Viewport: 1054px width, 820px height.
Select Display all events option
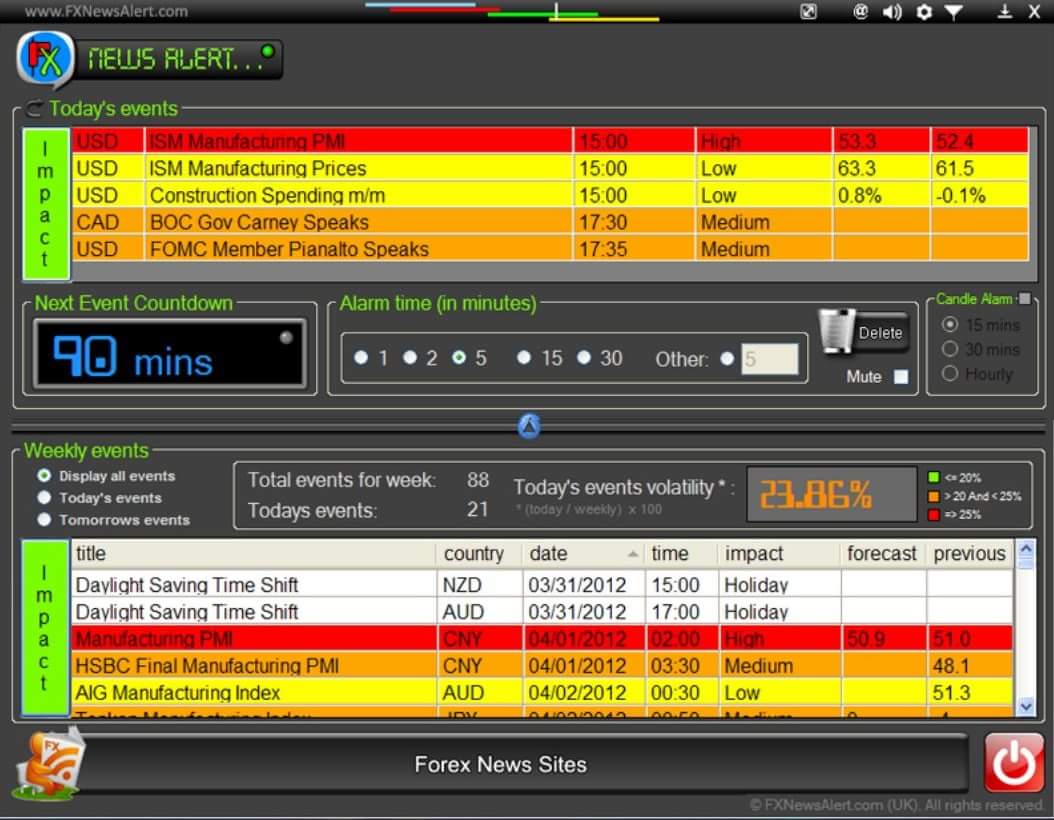point(44,476)
